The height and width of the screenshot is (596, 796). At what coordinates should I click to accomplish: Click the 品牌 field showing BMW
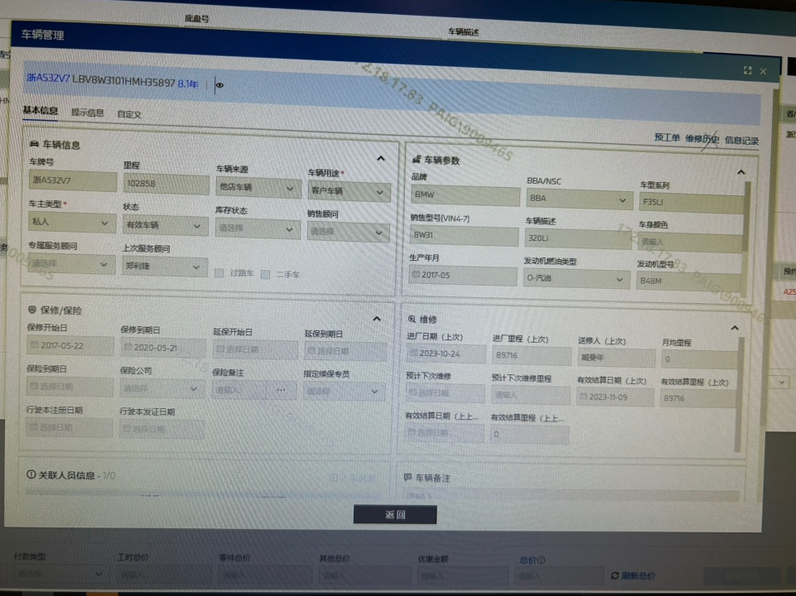tap(466, 194)
